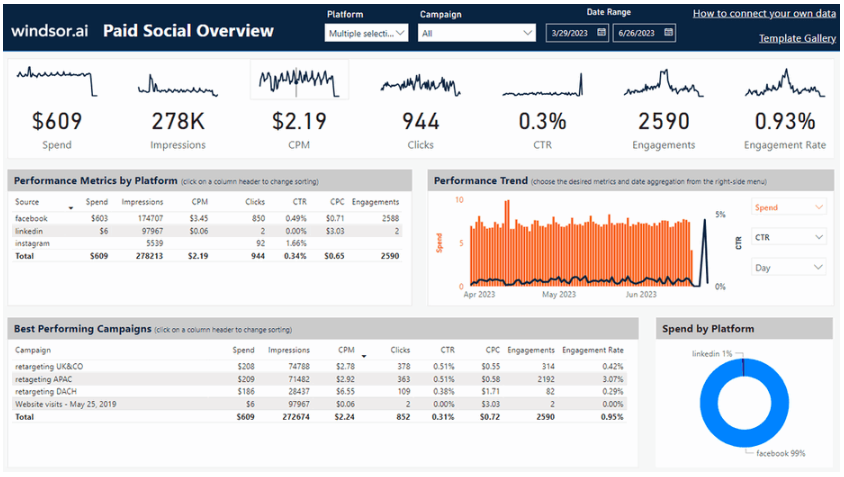
Task: Click the Spend sparkline chart
Action: coord(57,81)
